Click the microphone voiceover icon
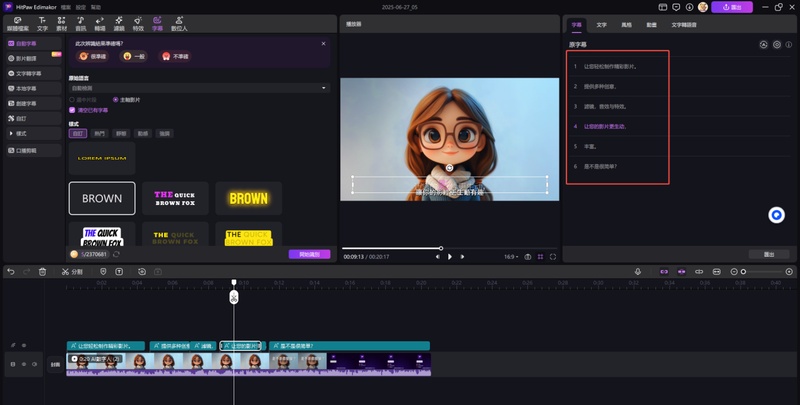 (637, 272)
